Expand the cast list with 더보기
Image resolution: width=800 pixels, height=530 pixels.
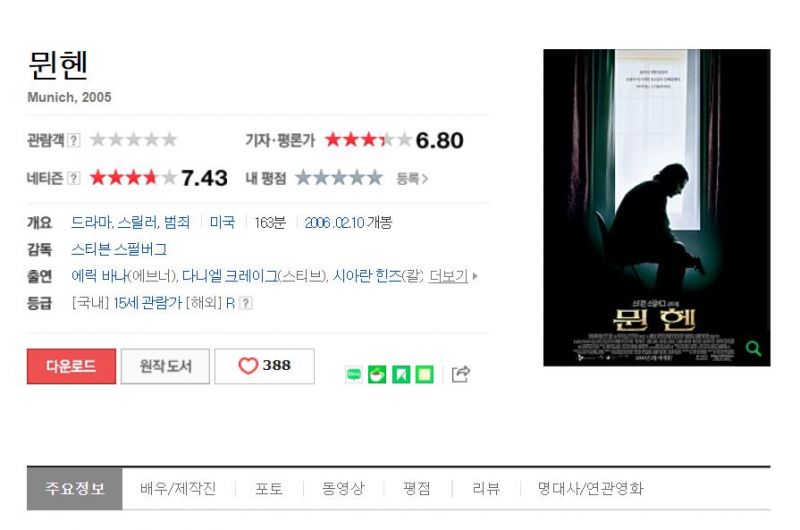coord(448,276)
